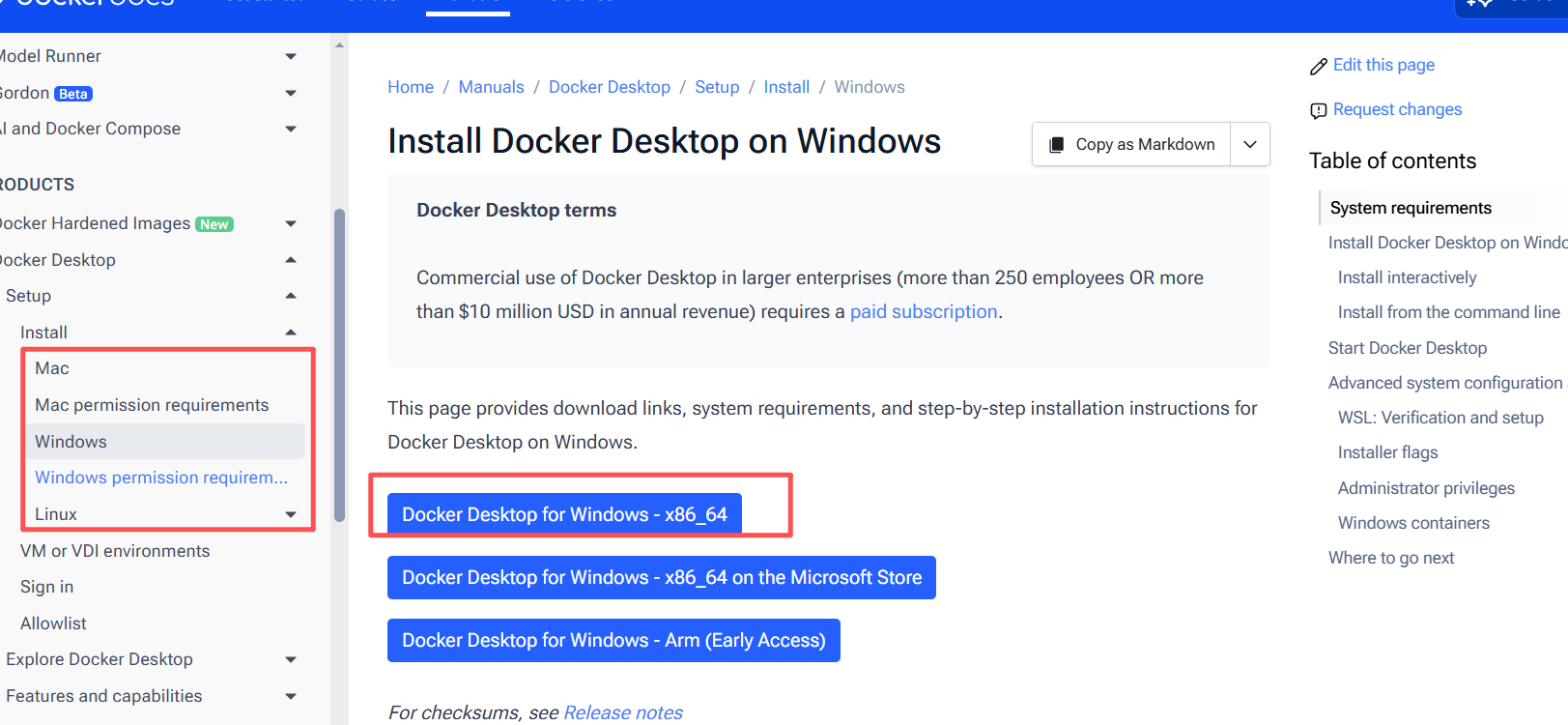Expand the Linux sidebar item
The image size is (1568, 725).
[291, 515]
